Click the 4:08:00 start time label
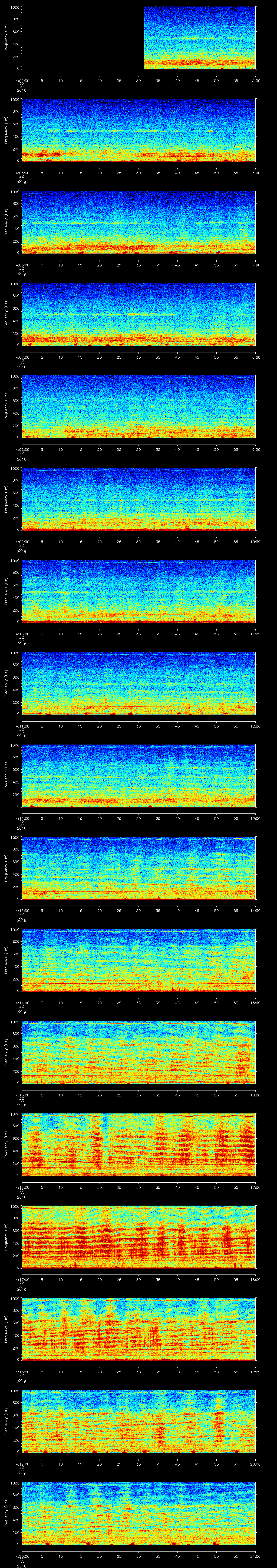Screen dimensions: 277x1568 point(22,449)
